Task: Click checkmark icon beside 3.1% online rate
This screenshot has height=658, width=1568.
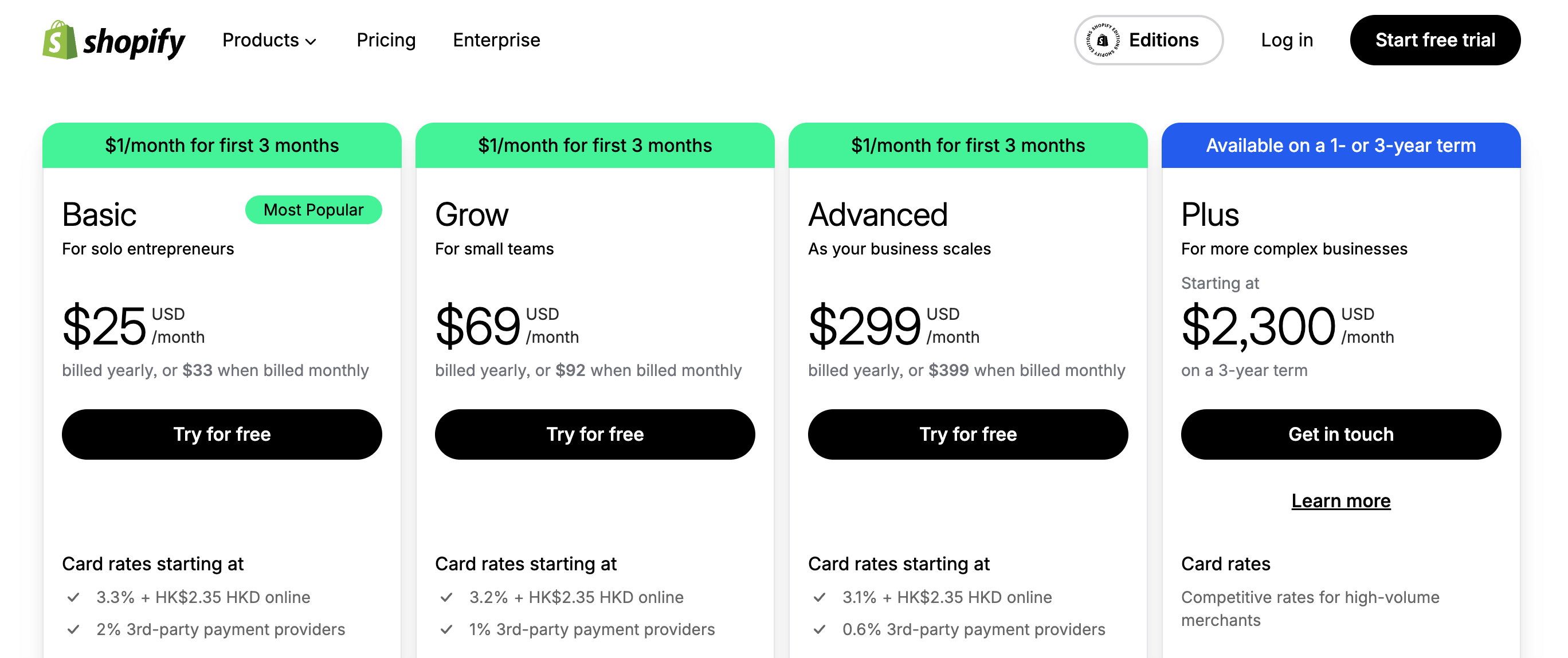Action: pyautogui.click(x=820, y=597)
